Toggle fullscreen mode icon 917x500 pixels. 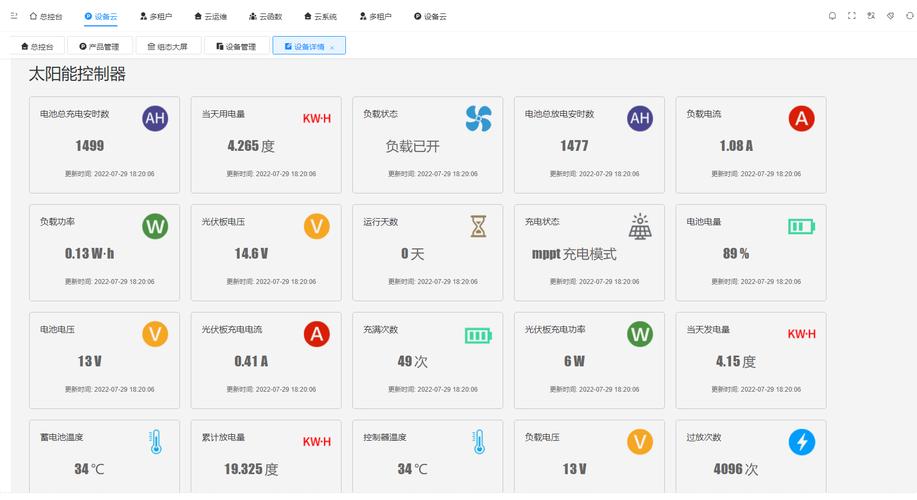[852, 16]
